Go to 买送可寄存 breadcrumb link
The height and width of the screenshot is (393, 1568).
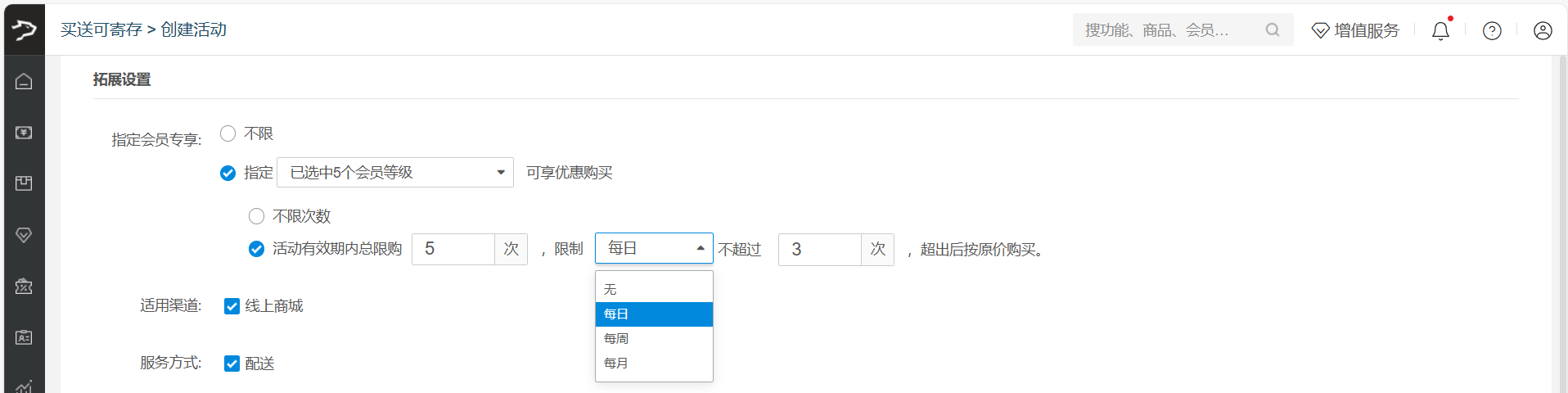101,29
